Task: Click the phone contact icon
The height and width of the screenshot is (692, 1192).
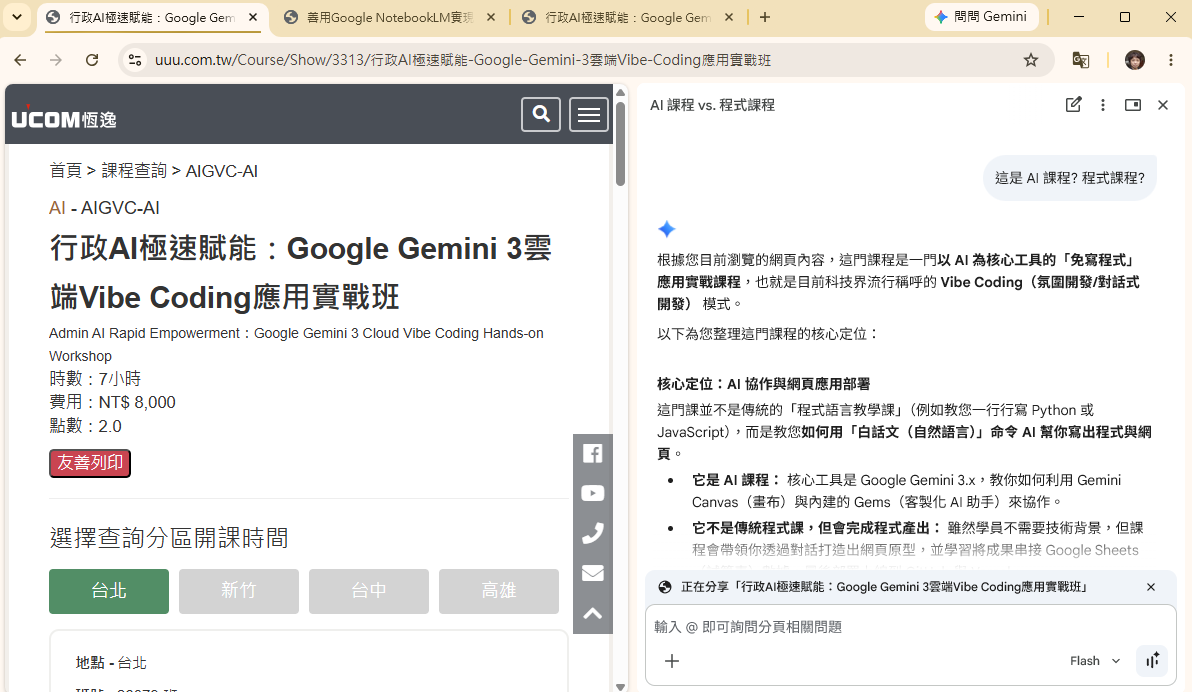Action: (593, 534)
